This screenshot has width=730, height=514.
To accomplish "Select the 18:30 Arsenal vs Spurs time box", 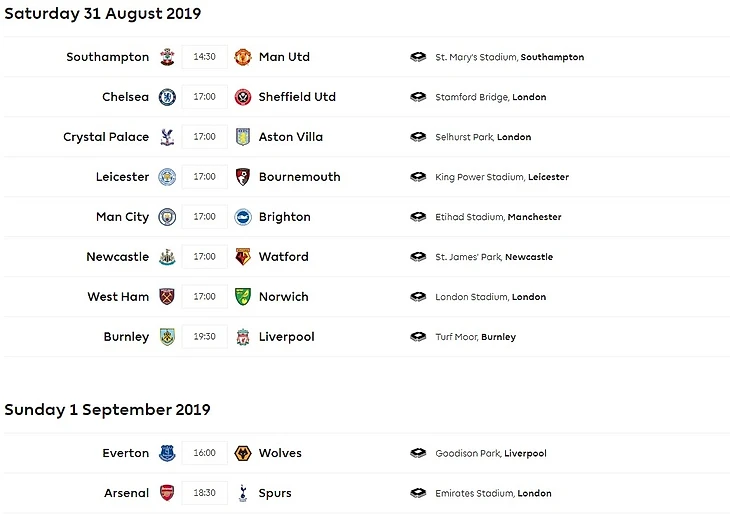I will click(205, 493).
